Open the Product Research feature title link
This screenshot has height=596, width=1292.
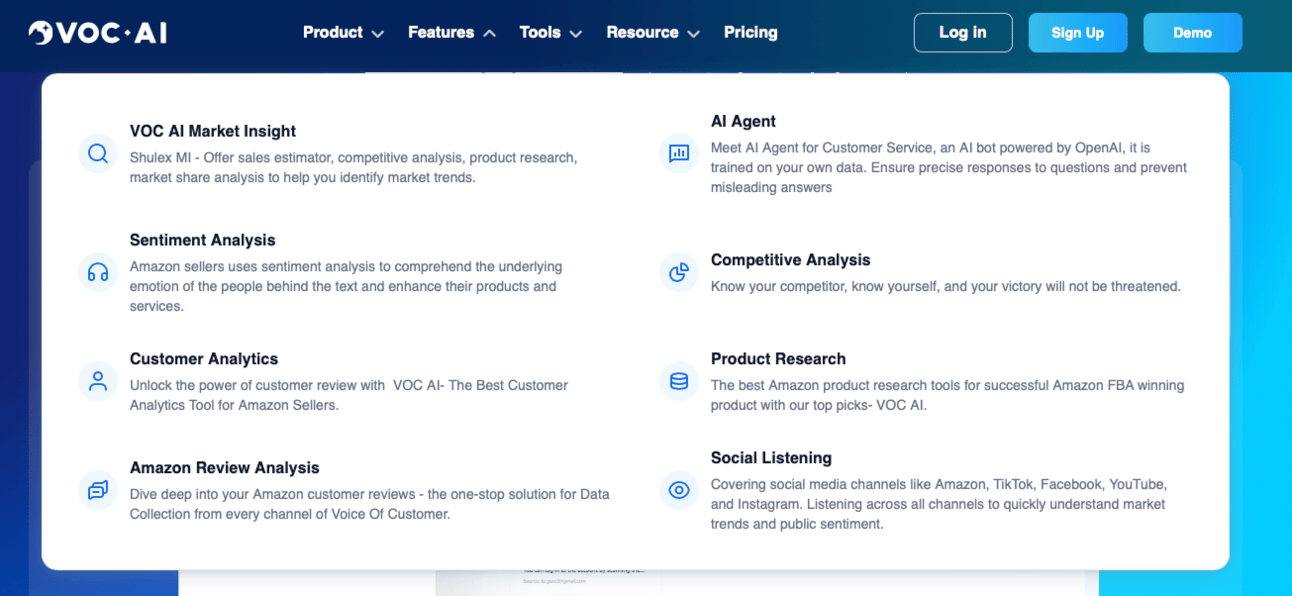click(x=778, y=359)
